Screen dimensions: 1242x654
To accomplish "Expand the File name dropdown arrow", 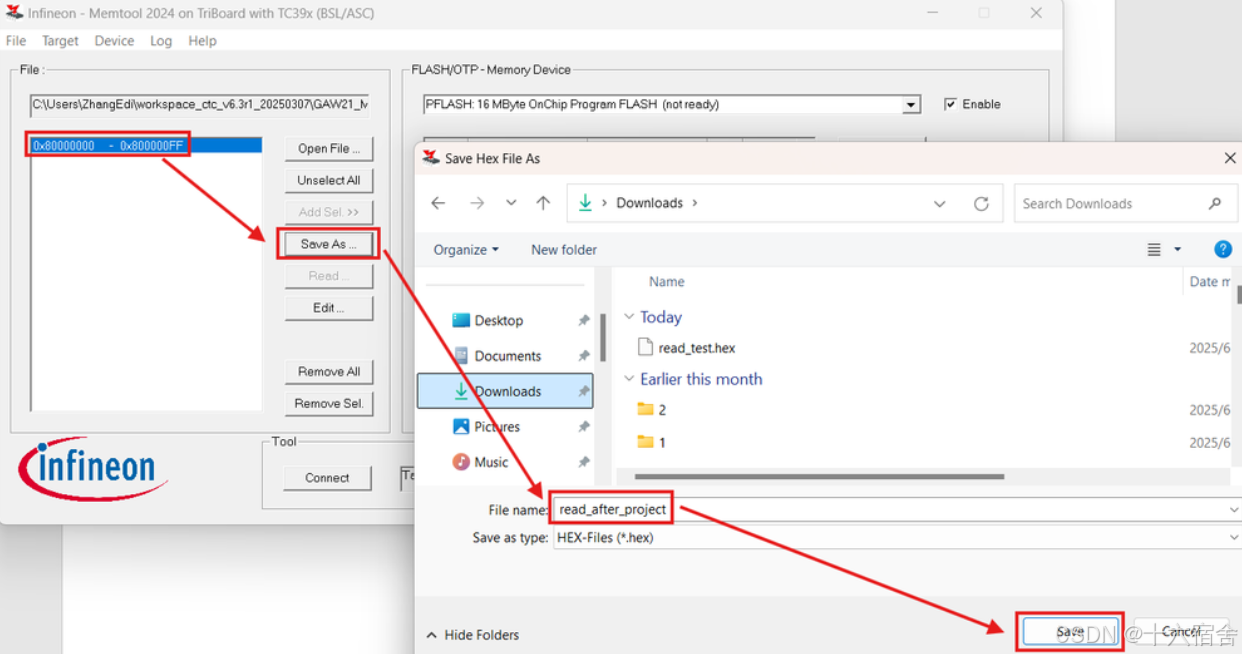I will (1235, 509).
